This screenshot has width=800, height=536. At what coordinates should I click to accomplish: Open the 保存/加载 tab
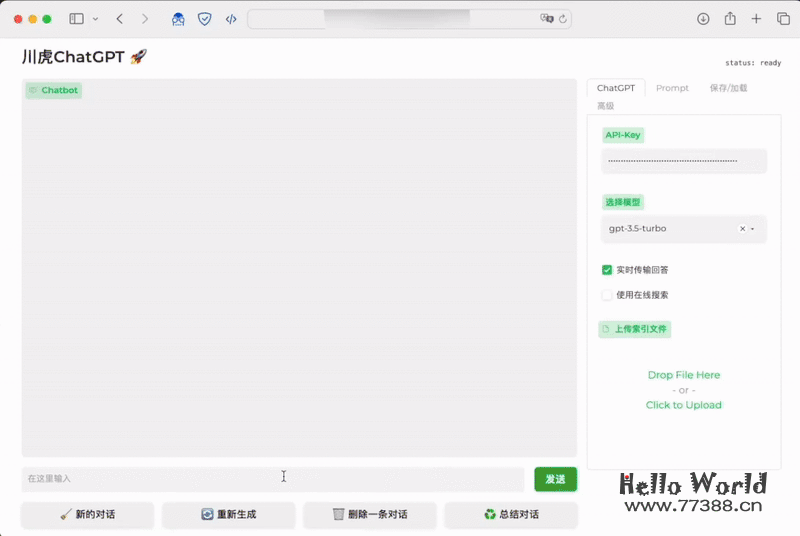(728, 88)
